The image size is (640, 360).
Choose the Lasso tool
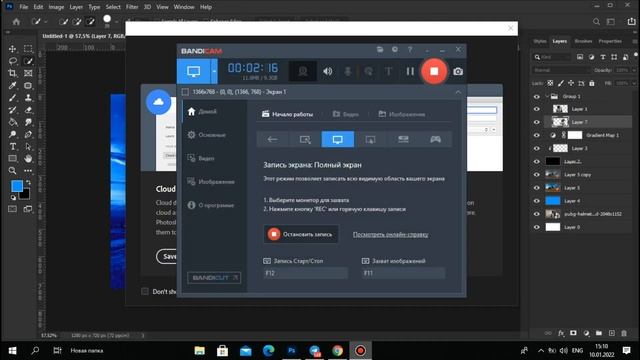tap(13, 61)
